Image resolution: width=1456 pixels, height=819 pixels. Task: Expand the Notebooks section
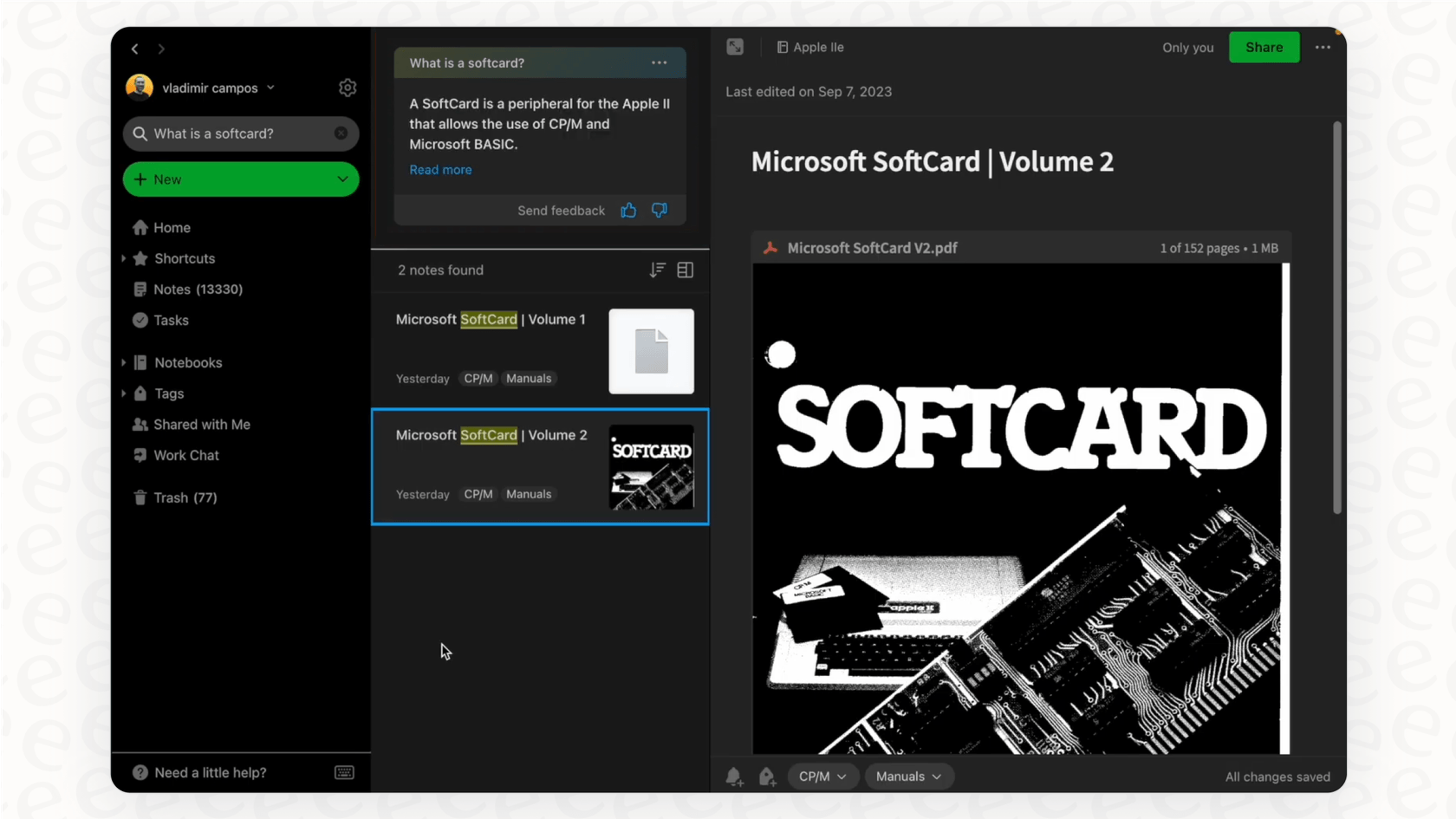click(x=124, y=362)
